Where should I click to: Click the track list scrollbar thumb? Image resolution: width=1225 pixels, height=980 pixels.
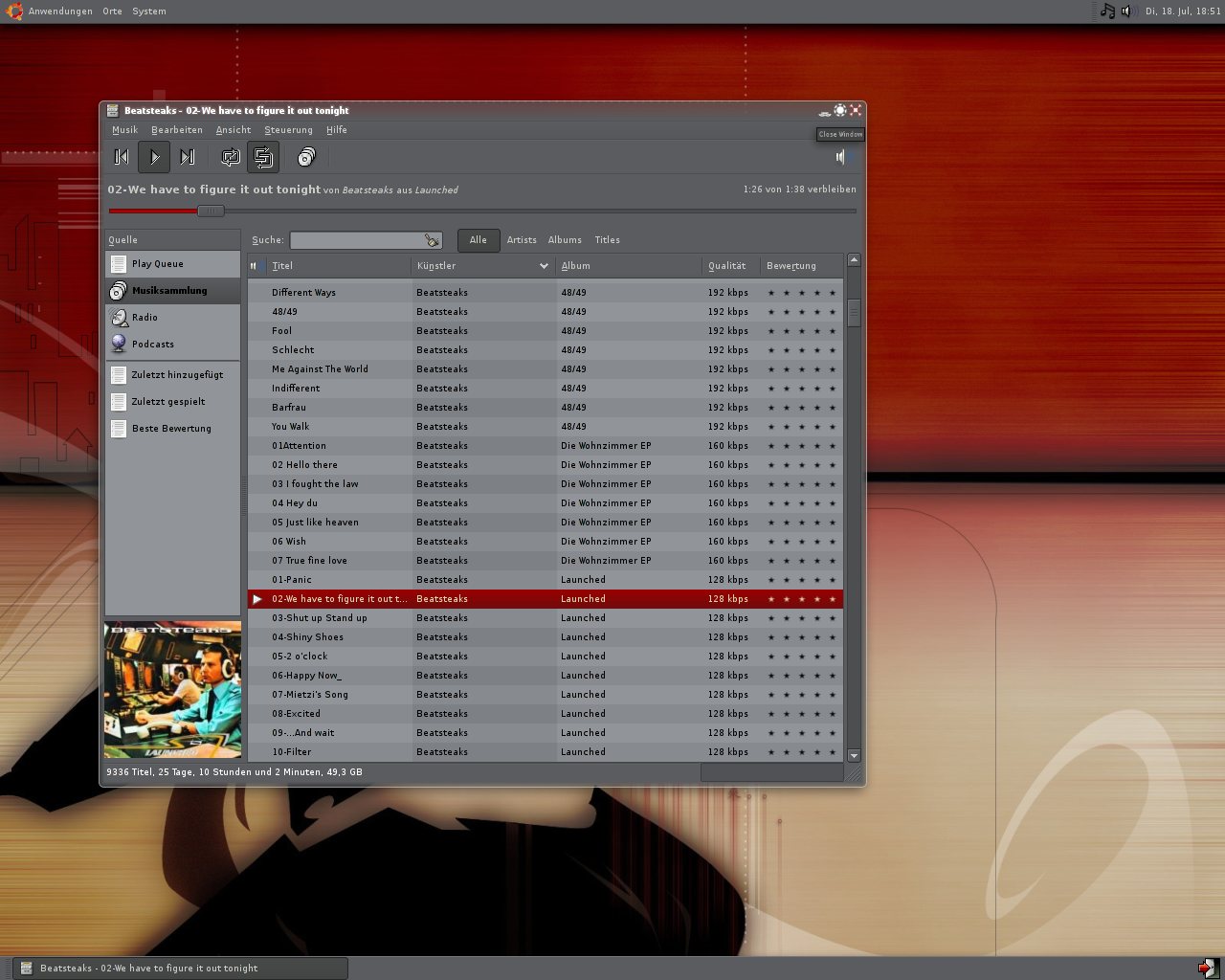pyautogui.click(x=854, y=313)
